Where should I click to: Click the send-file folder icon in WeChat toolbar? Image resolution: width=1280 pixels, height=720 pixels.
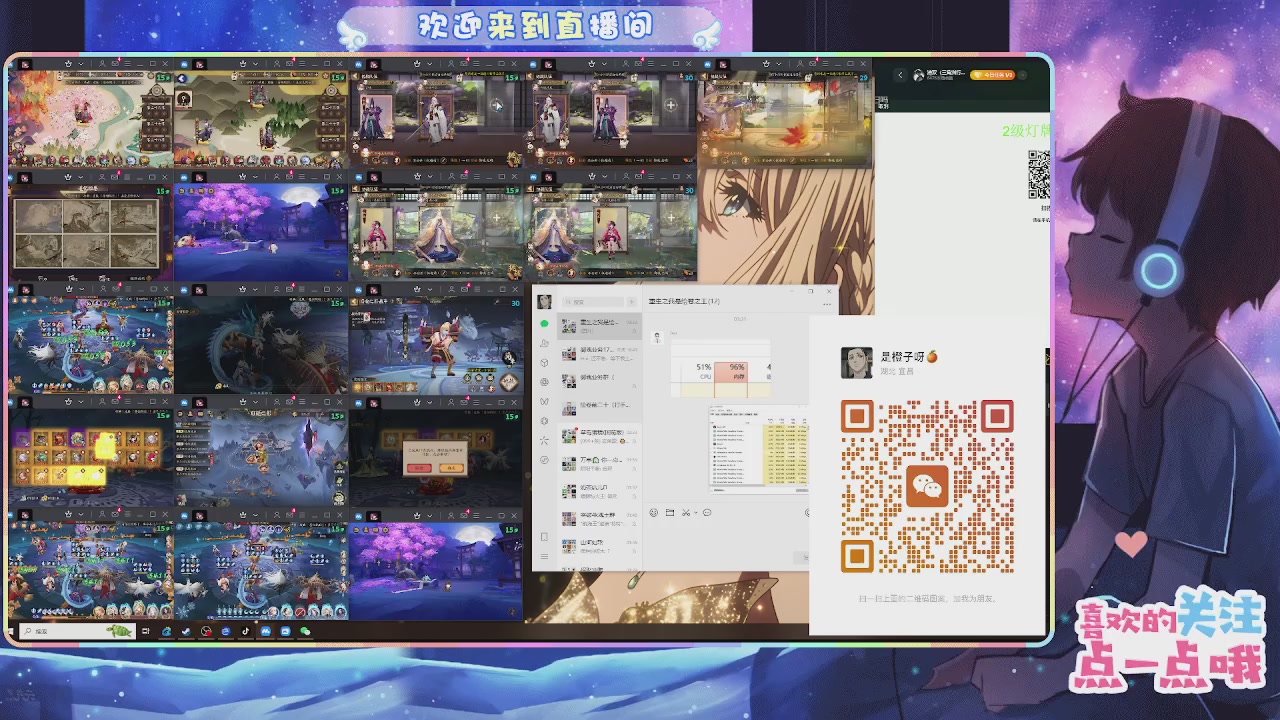pyautogui.click(x=670, y=512)
